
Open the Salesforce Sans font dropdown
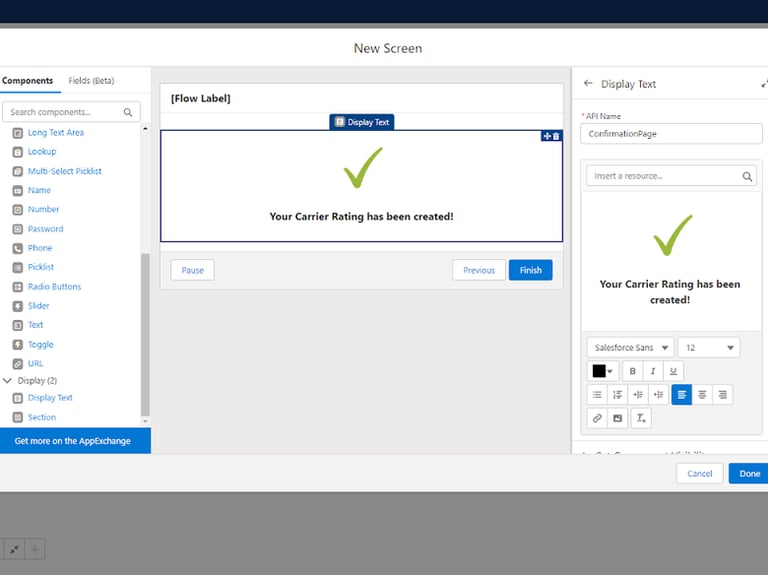pos(630,348)
